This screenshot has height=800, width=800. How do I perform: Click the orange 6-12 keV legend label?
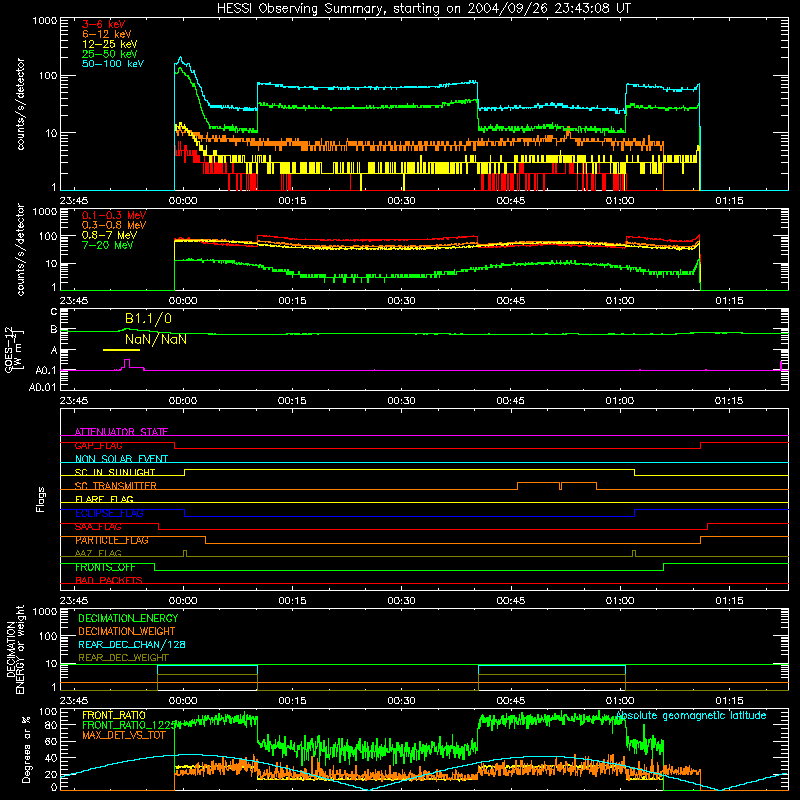point(107,34)
